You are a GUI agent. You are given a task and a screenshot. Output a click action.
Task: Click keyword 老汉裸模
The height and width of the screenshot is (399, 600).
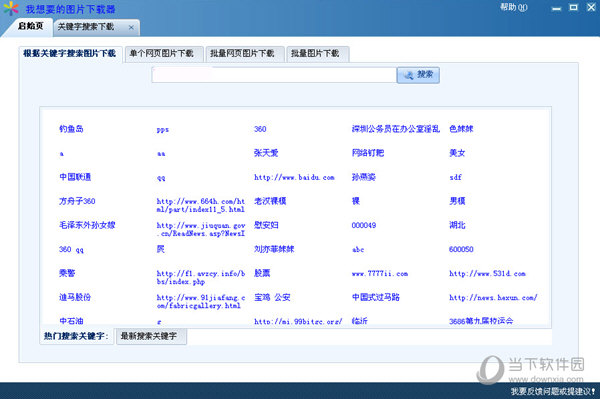[x=270, y=201]
